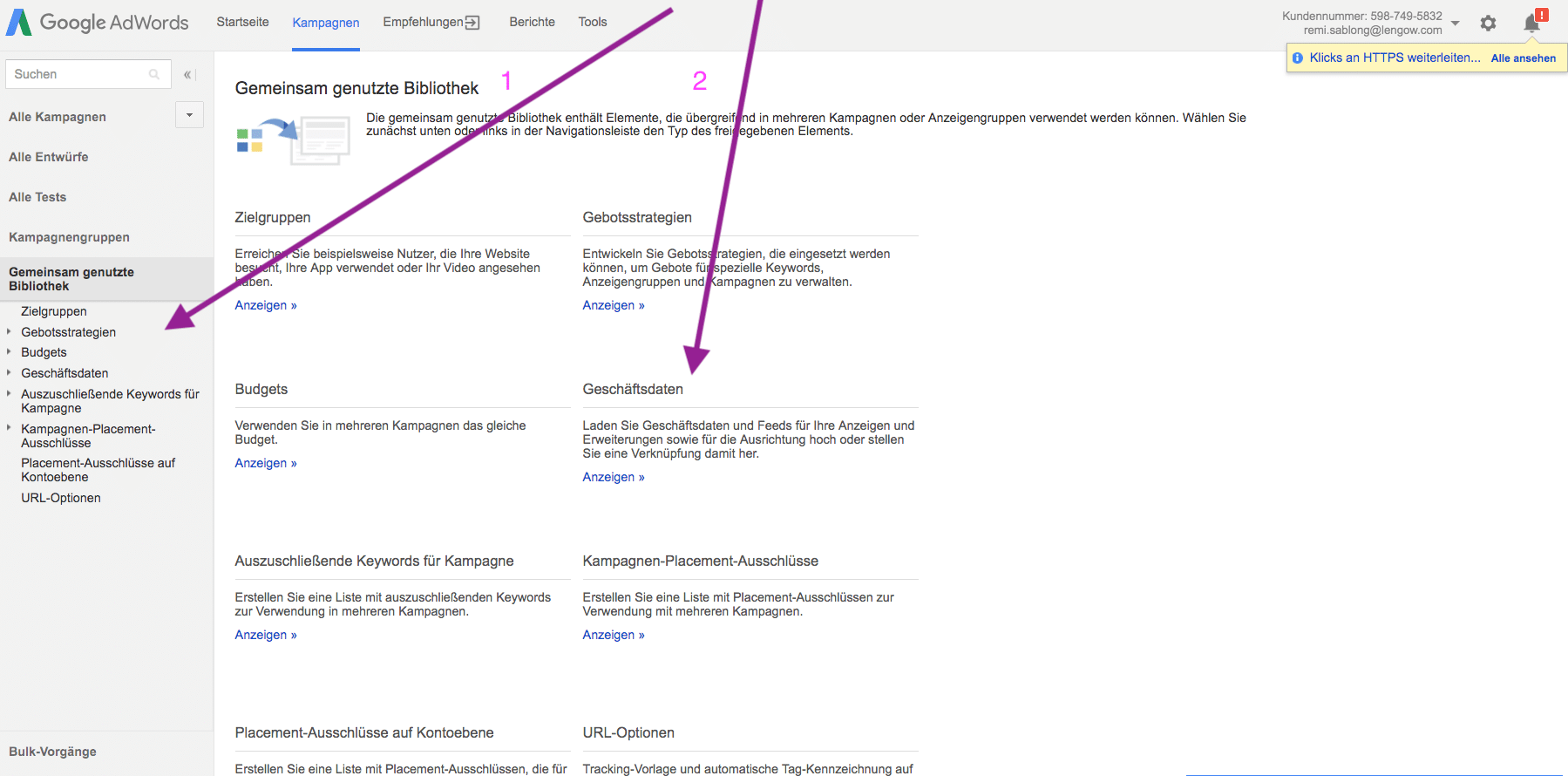Select Alle Kampagnen in the sidebar
Screen dimensions: 1568x776
pyautogui.click(x=58, y=117)
